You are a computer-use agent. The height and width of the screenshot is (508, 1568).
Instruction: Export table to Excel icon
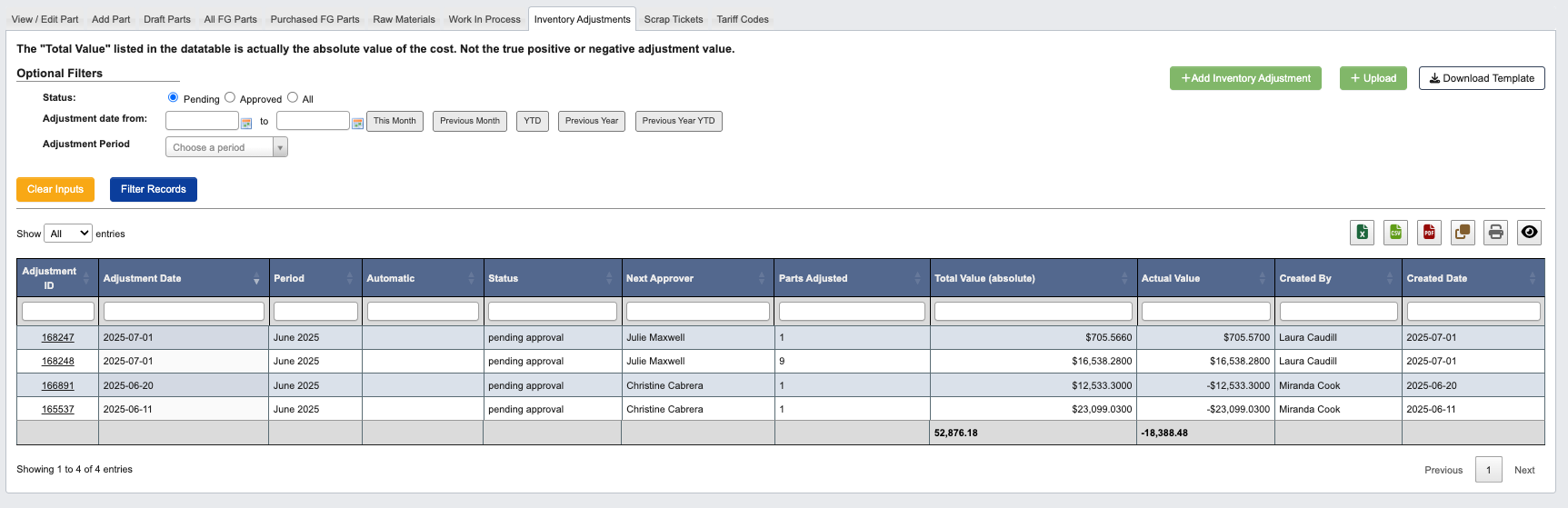coord(1362,233)
